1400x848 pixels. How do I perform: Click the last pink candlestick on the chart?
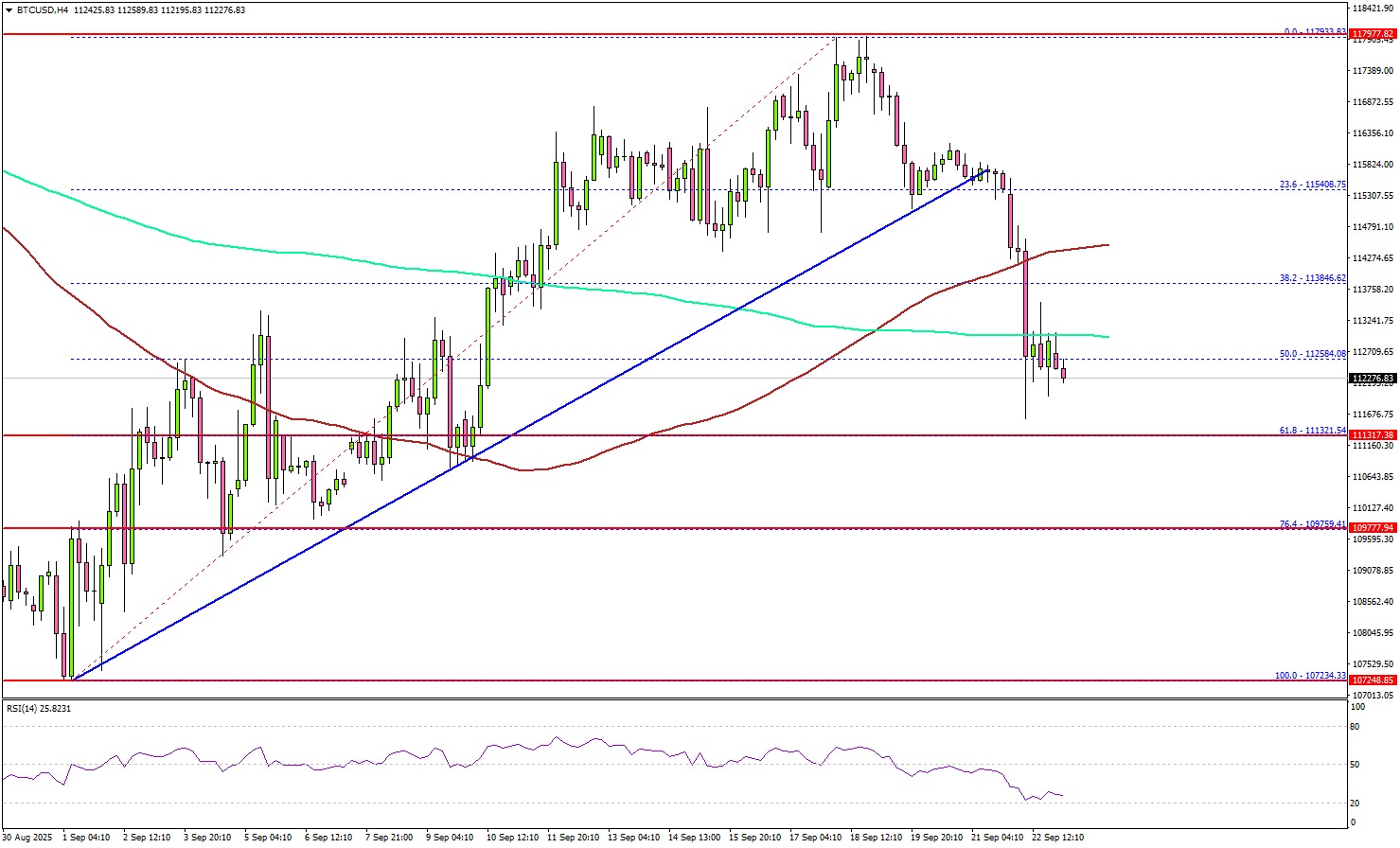coord(1064,374)
